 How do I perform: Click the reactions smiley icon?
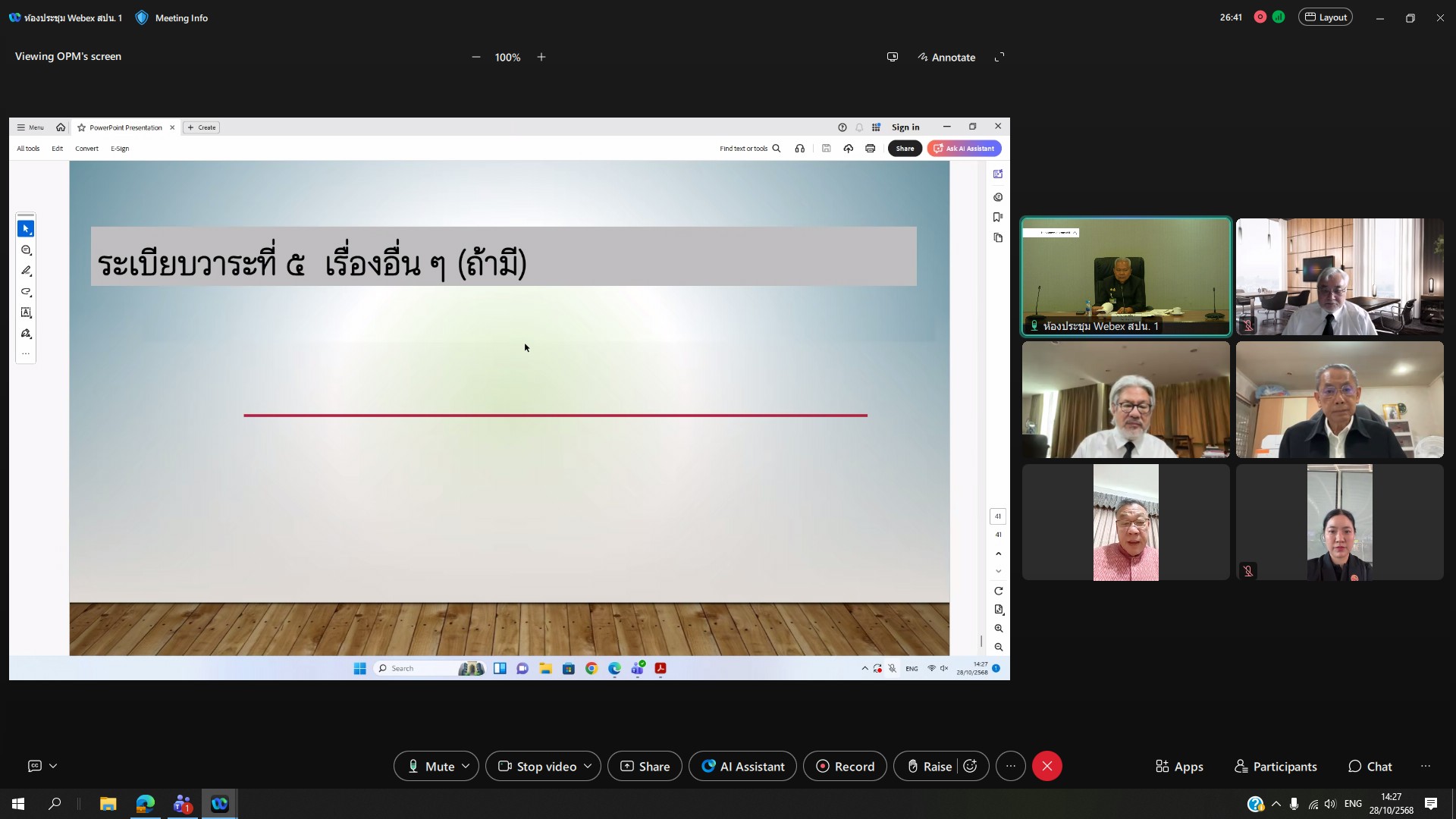(x=970, y=766)
